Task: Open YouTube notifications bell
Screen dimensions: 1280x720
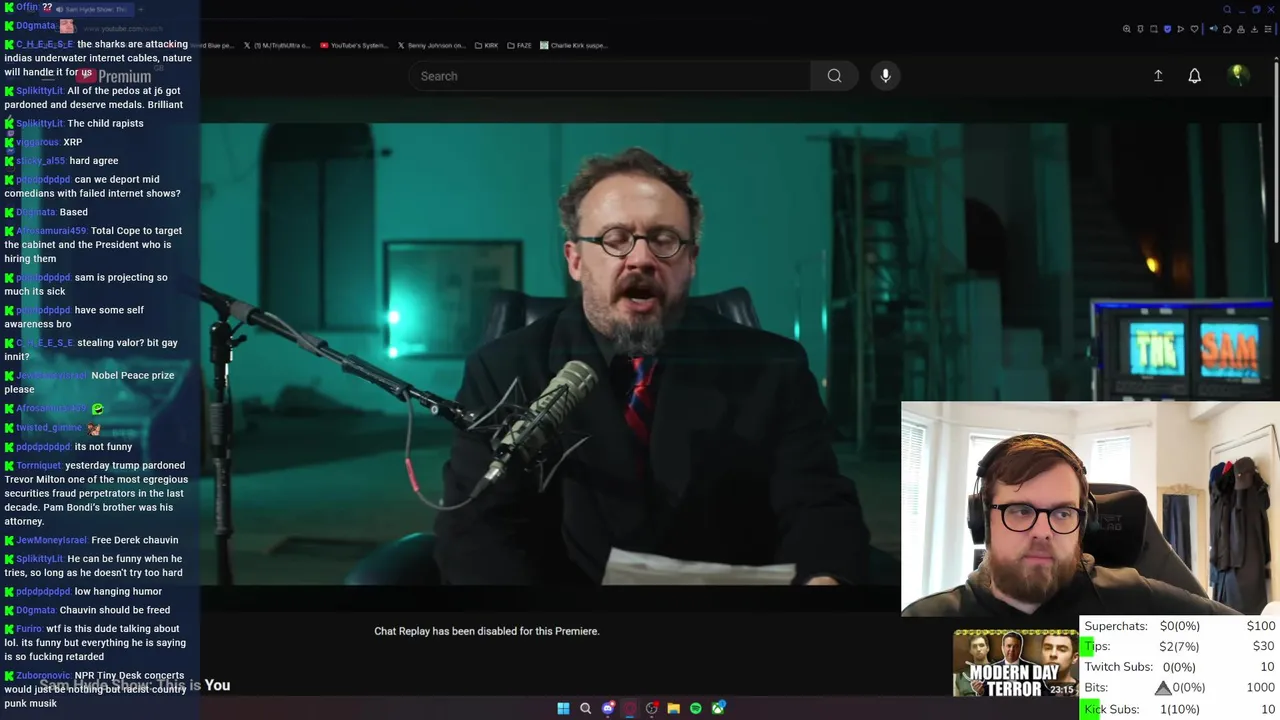Action: click(1194, 76)
